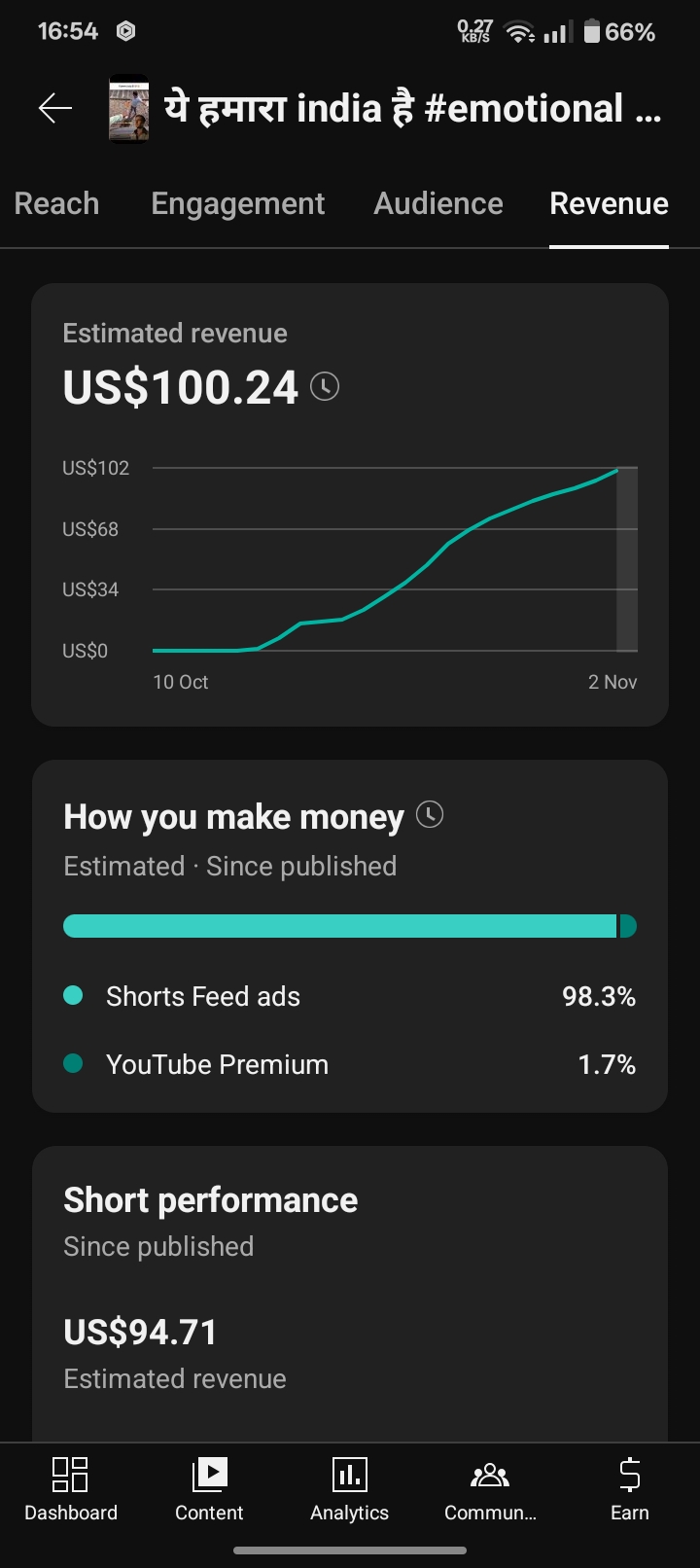Tap the Shorts Feed ads revenue row

click(349, 996)
